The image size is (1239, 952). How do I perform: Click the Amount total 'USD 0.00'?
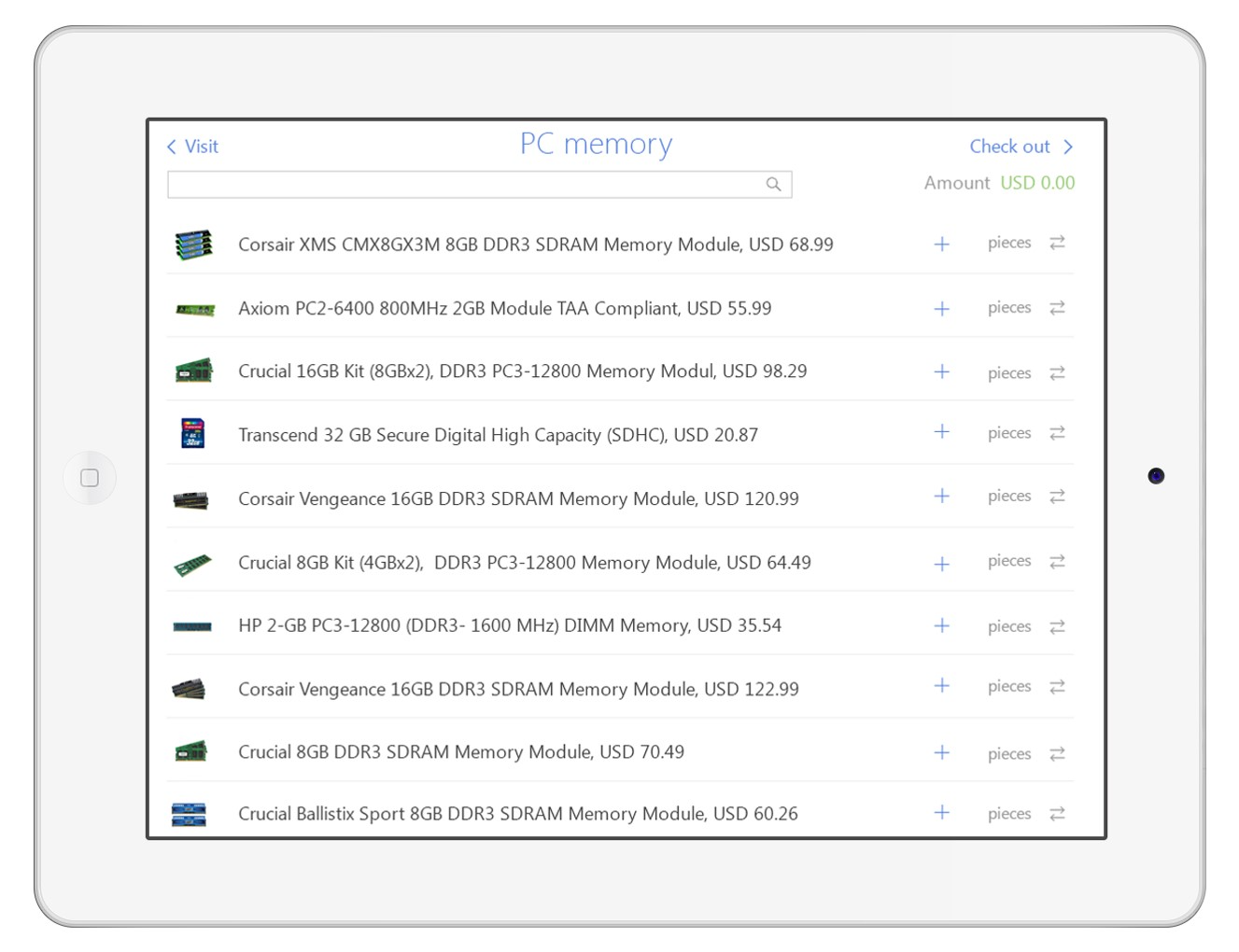pos(1037,183)
